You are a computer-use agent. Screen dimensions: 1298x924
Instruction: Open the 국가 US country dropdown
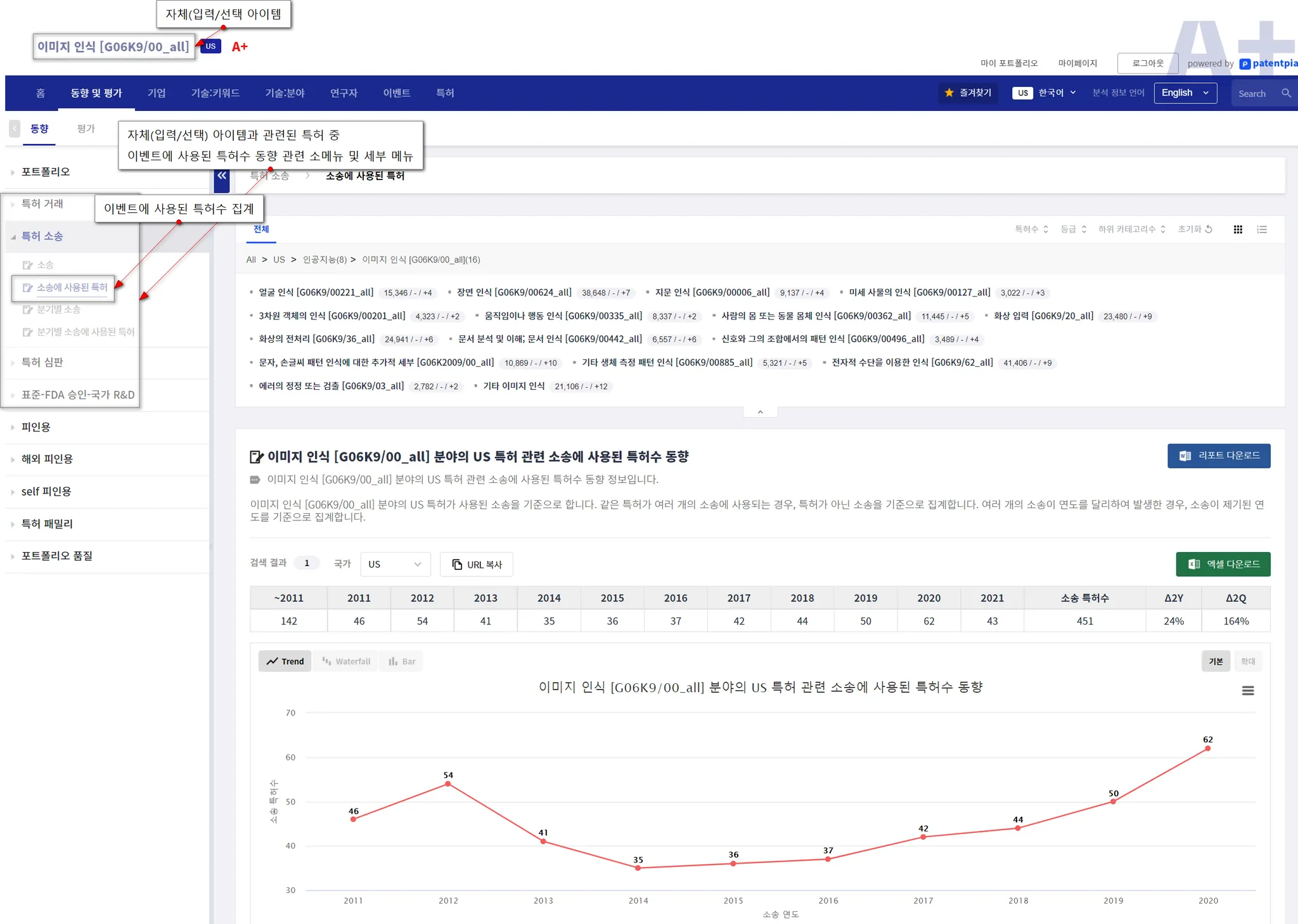394,564
